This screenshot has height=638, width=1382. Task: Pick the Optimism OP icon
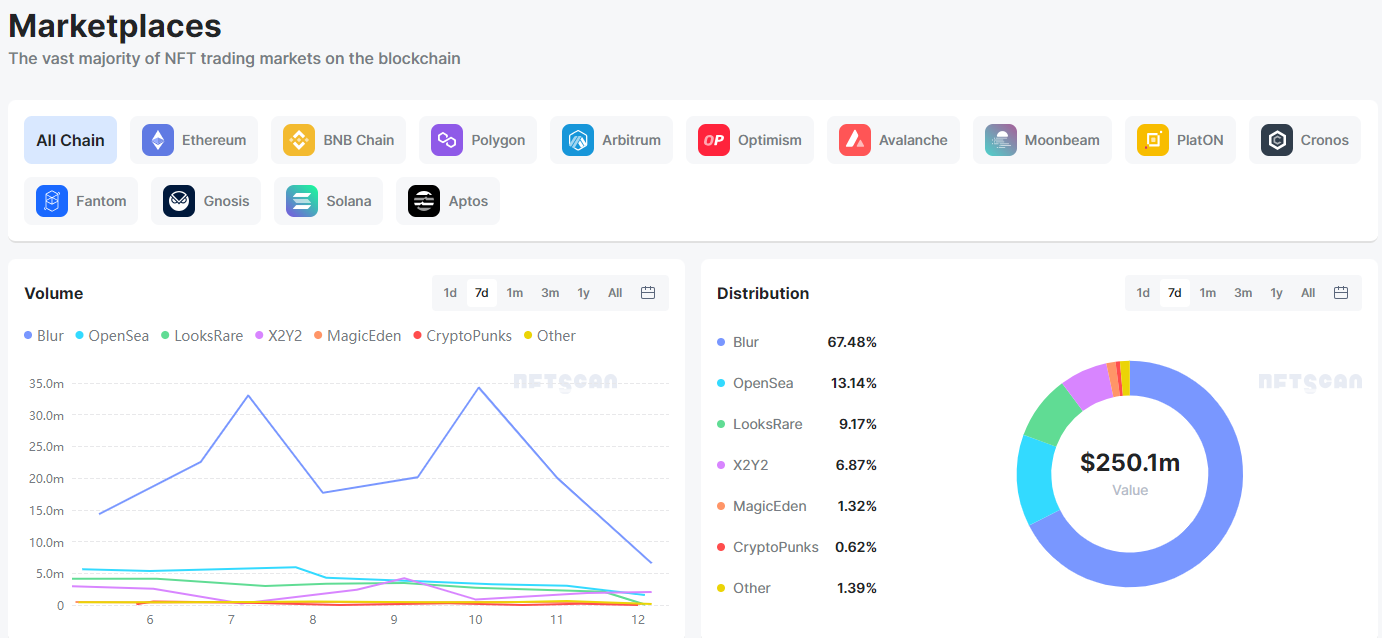714,140
